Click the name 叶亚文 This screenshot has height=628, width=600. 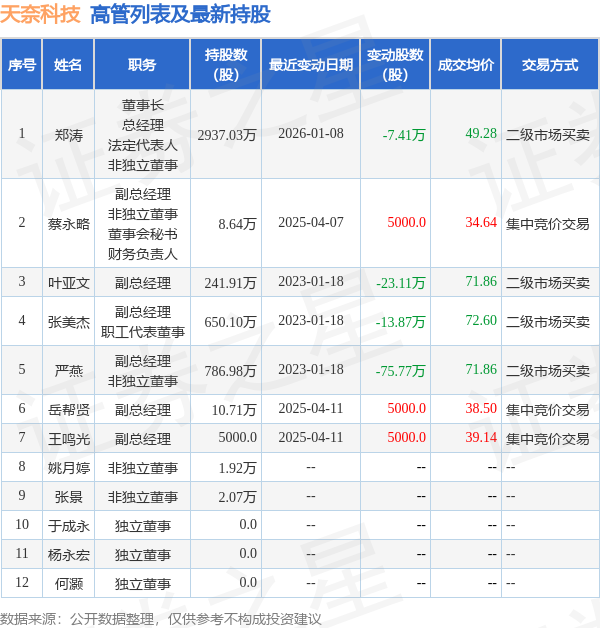[68, 283]
